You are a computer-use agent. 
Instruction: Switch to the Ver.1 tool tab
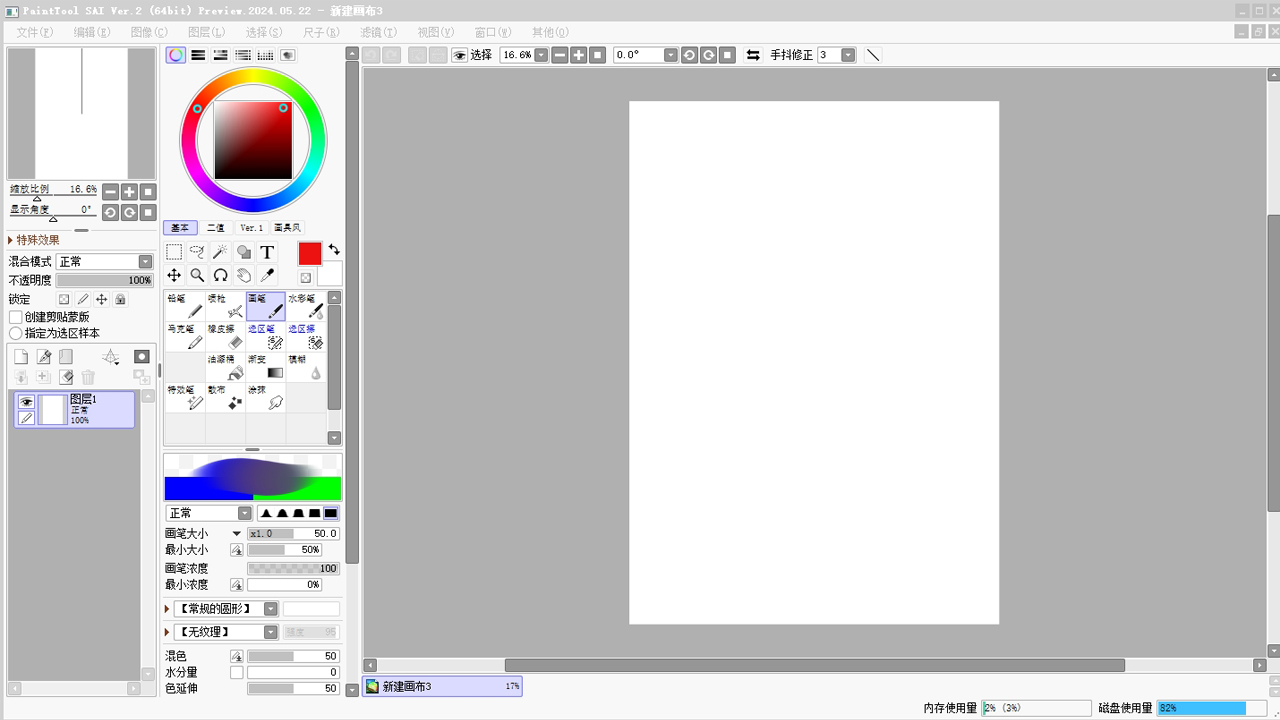click(x=251, y=228)
